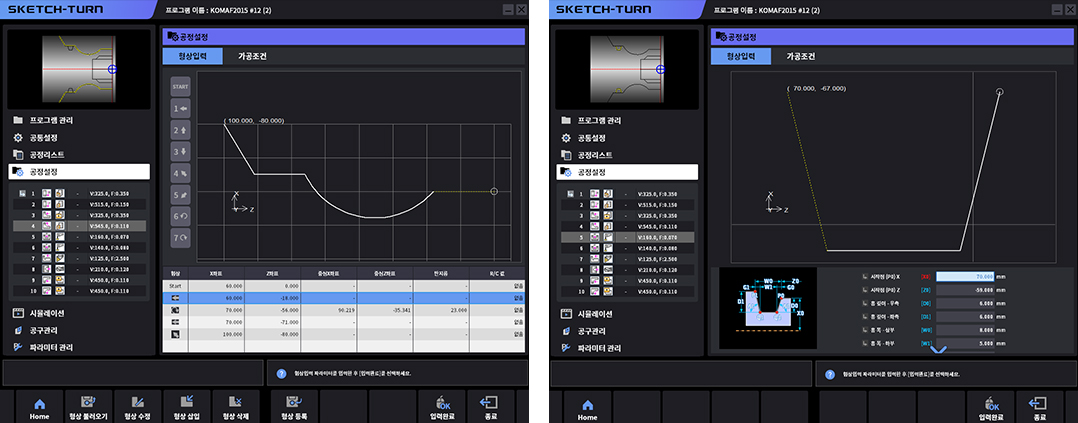The width and height of the screenshot is (1078, 423).
Task: Pick shape tool 6 counterclockwise arc
Action: point(180,215)
